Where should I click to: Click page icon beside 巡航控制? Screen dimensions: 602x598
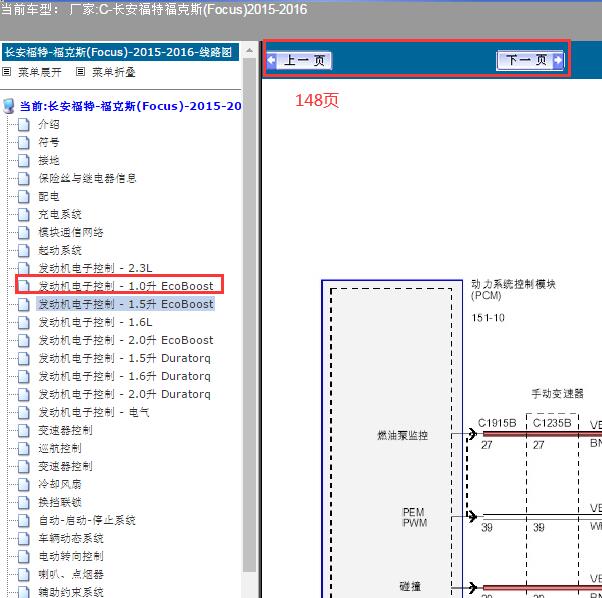click(24, 448)
